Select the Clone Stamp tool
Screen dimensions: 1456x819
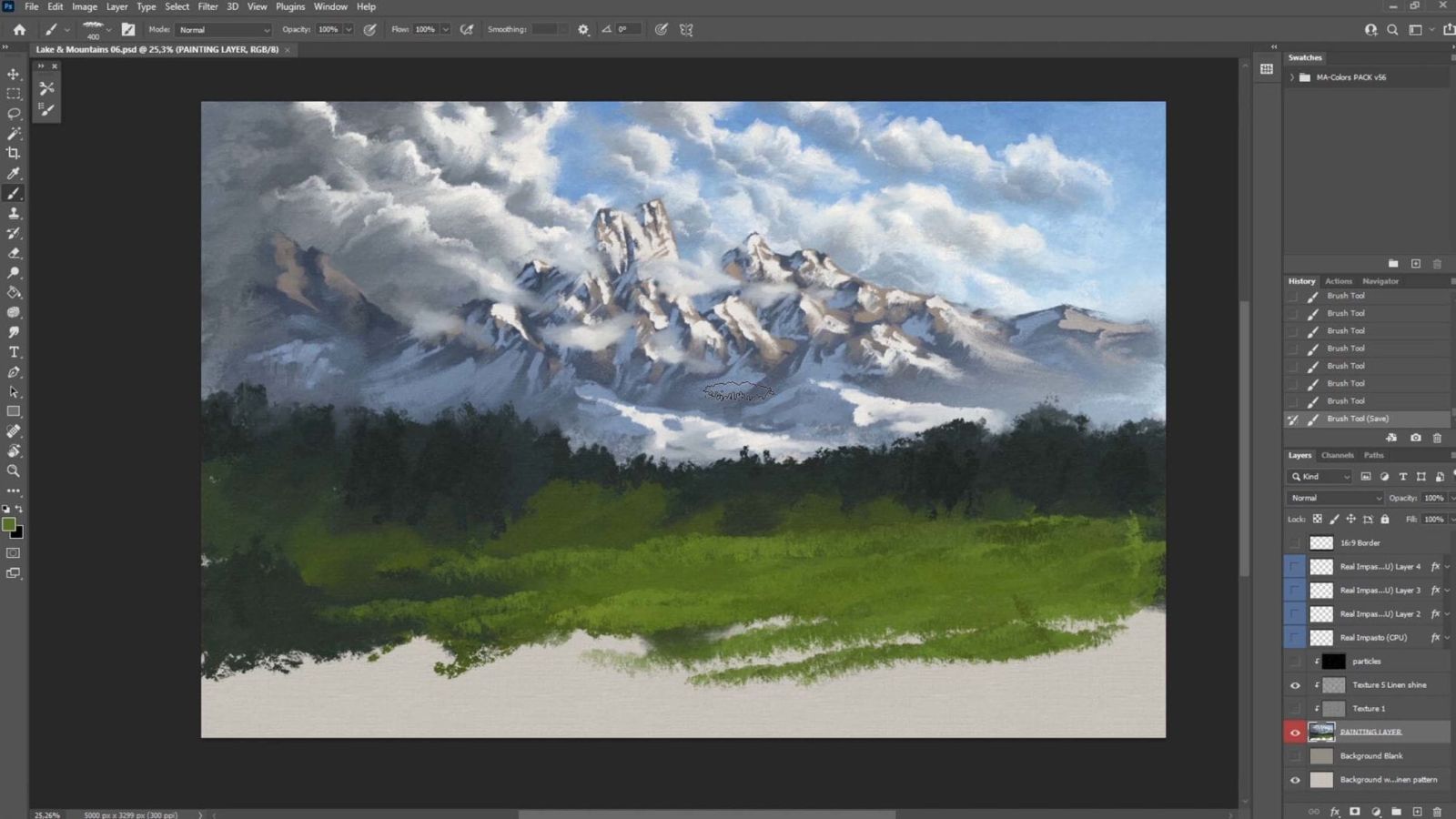[14, 213]
